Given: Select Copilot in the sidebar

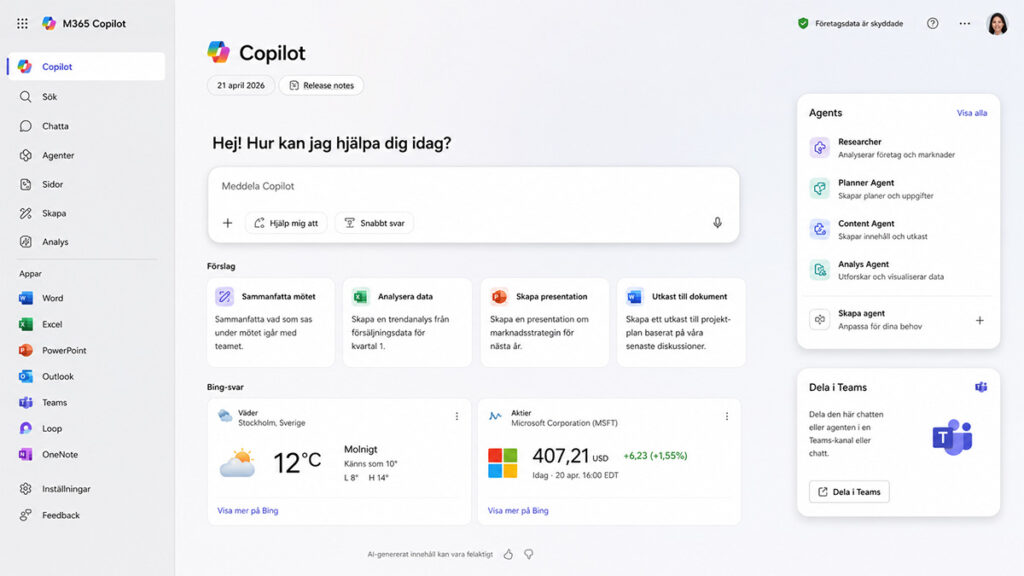Looking at the screenshot, I should click(86, 67).
